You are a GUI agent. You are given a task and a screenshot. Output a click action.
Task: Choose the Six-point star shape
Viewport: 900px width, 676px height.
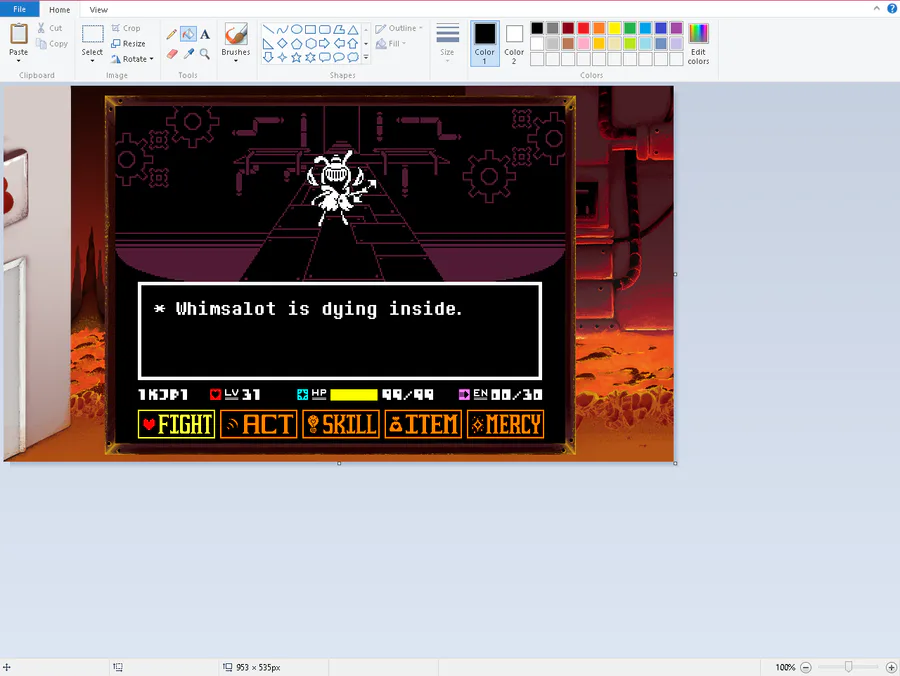coord(311,57)
